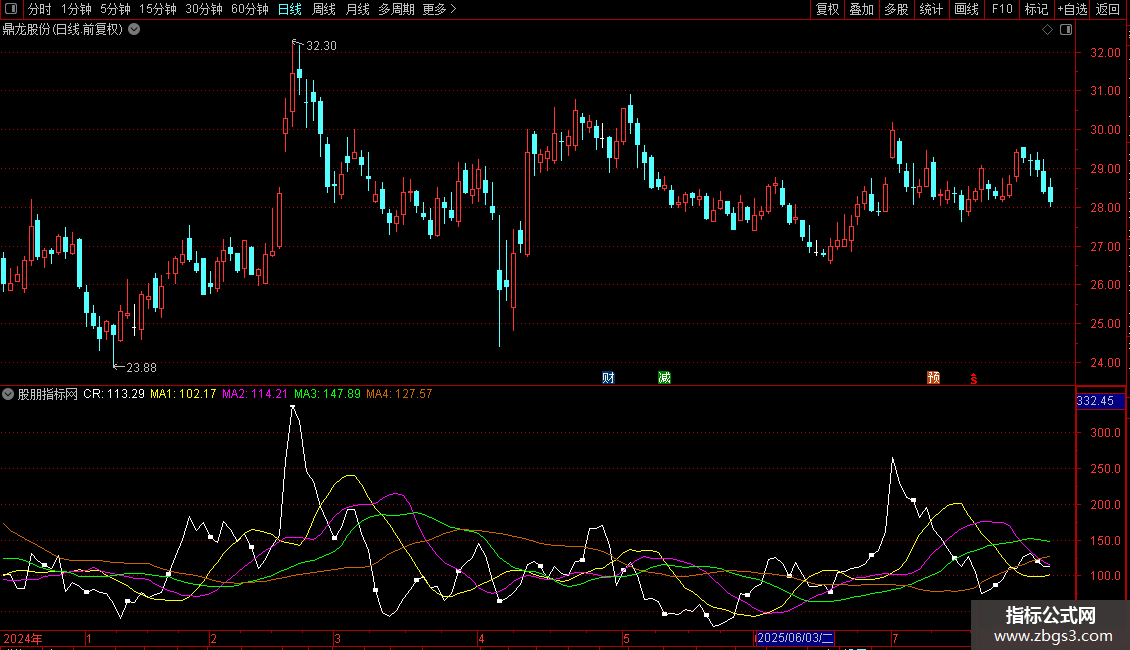Click the MA3: 147.89 label

(x=327, y=394)
